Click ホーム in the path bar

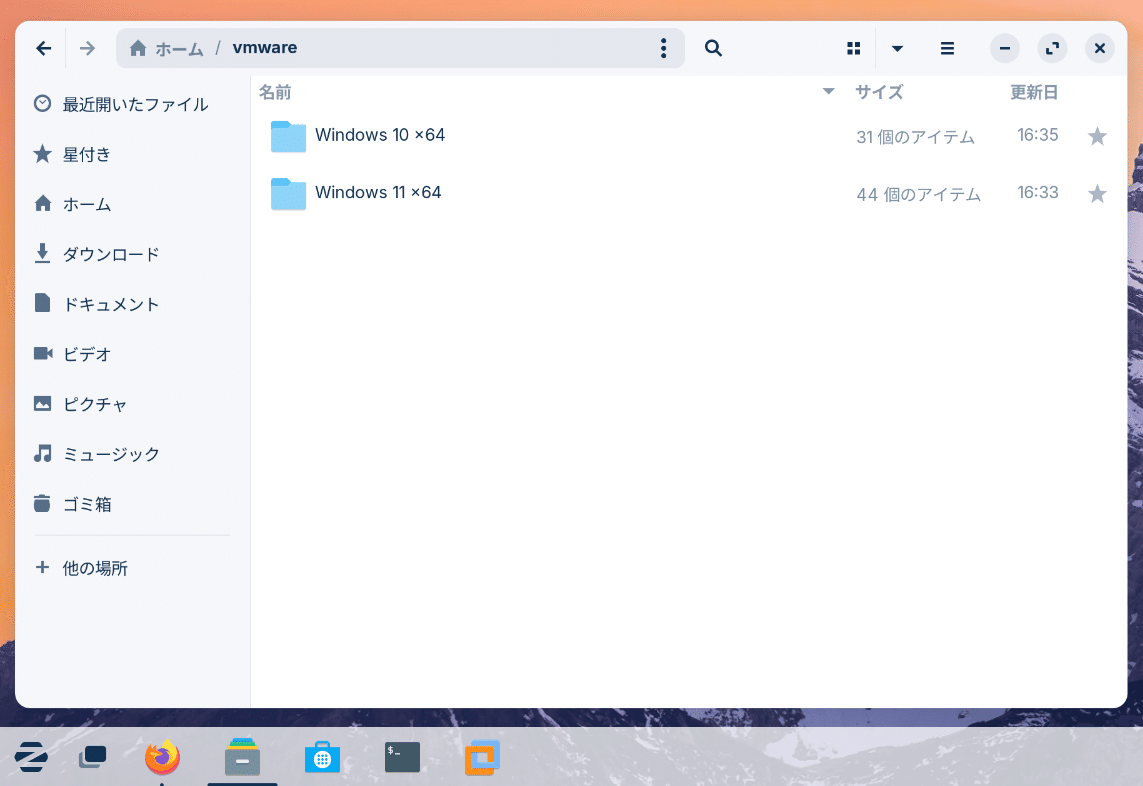[x=179, y=49]
